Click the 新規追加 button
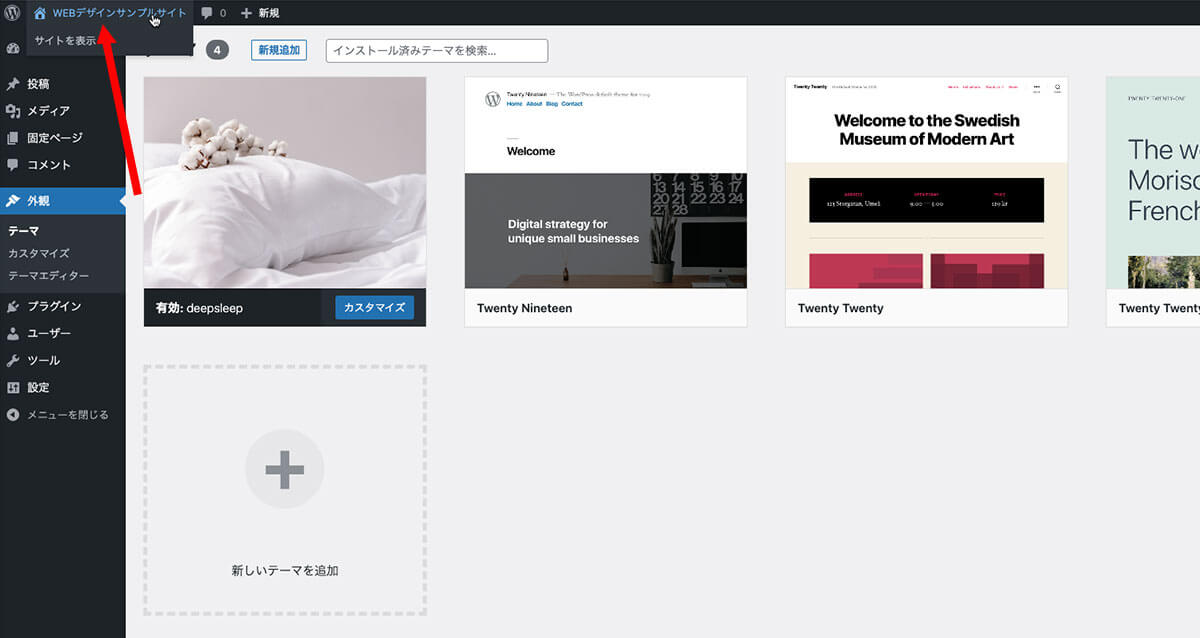 278,50
